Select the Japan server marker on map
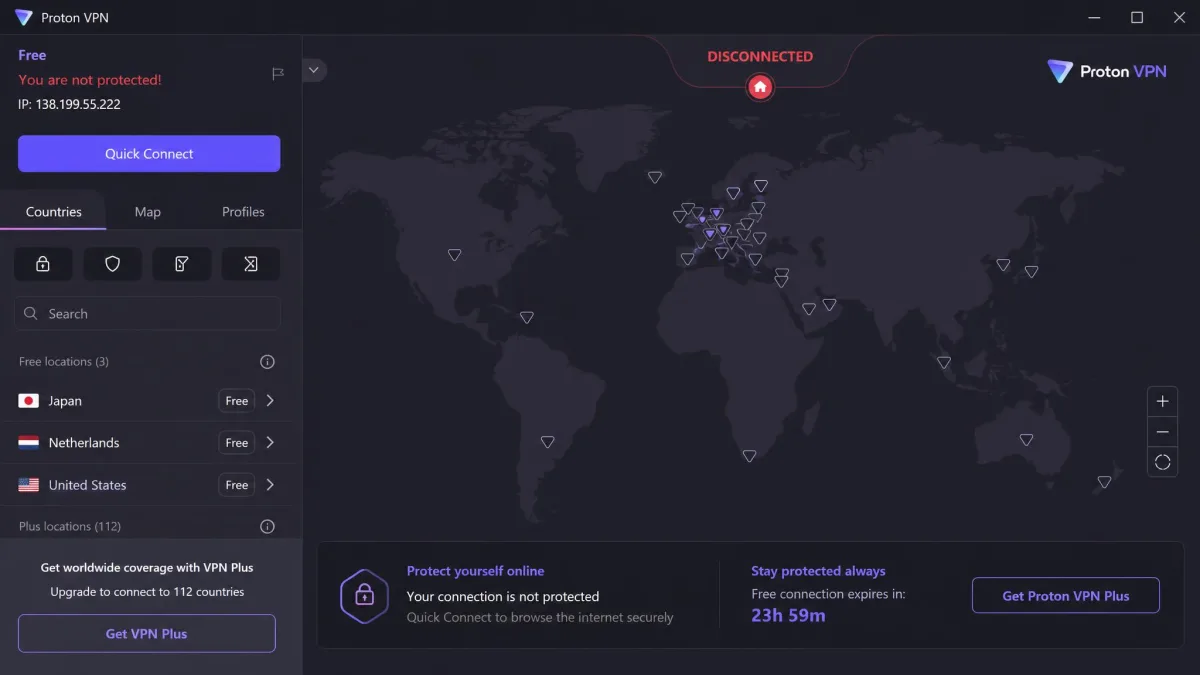 [x=1031, y=271]
